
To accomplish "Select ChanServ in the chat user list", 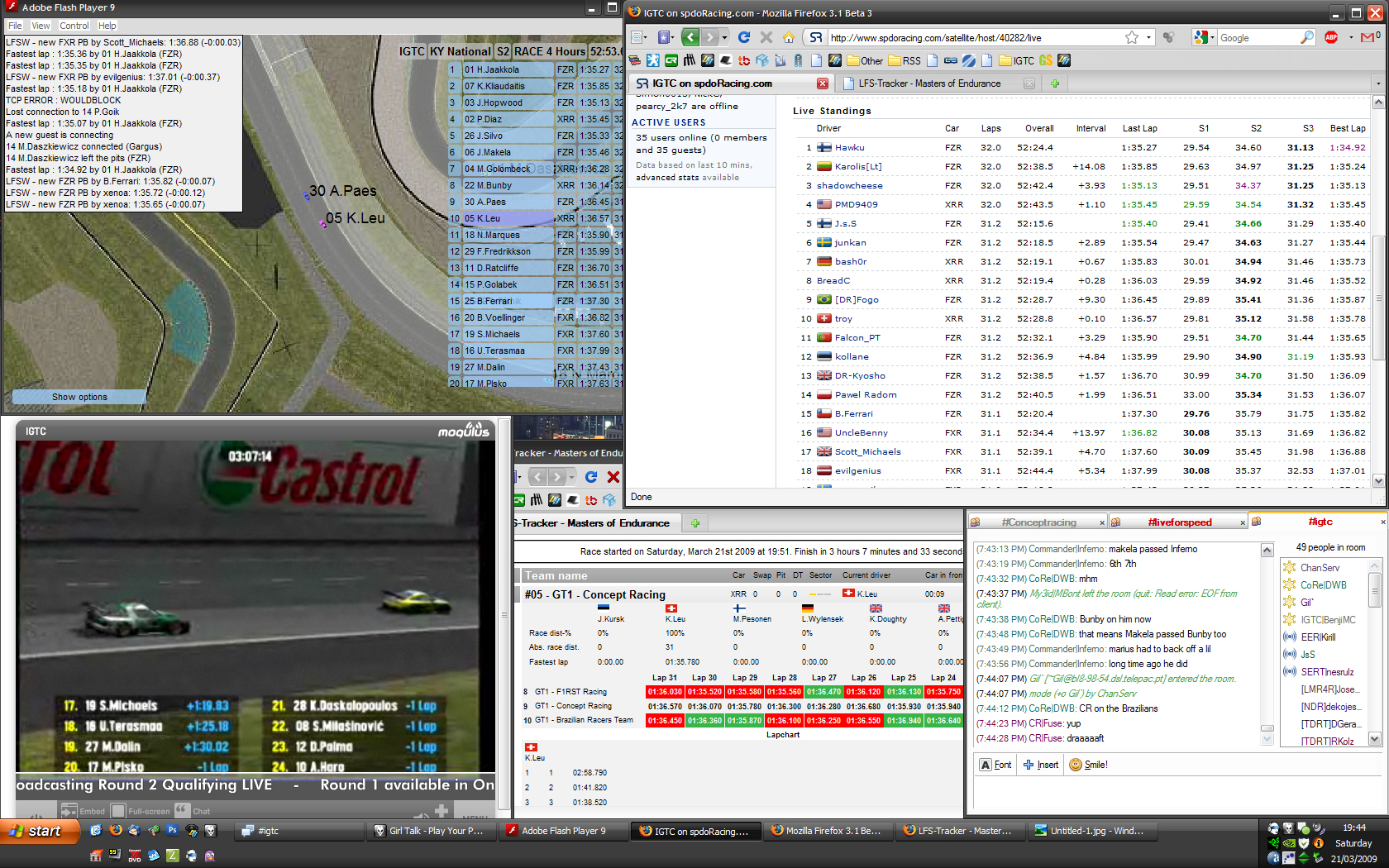I will (1320, 568).
